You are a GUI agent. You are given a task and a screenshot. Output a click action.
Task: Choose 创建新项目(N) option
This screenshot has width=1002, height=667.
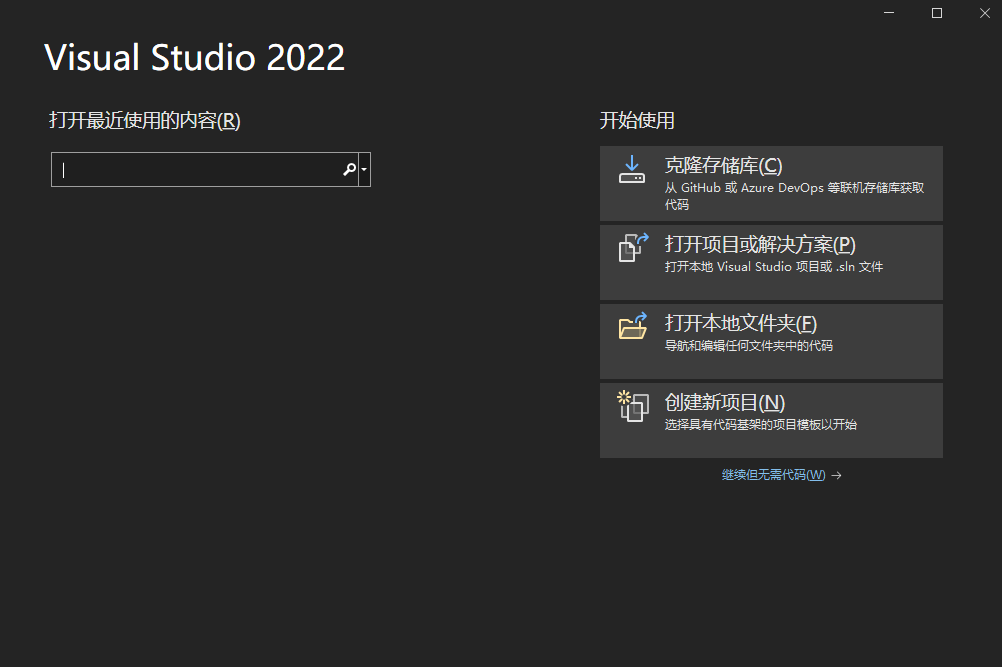771,420
